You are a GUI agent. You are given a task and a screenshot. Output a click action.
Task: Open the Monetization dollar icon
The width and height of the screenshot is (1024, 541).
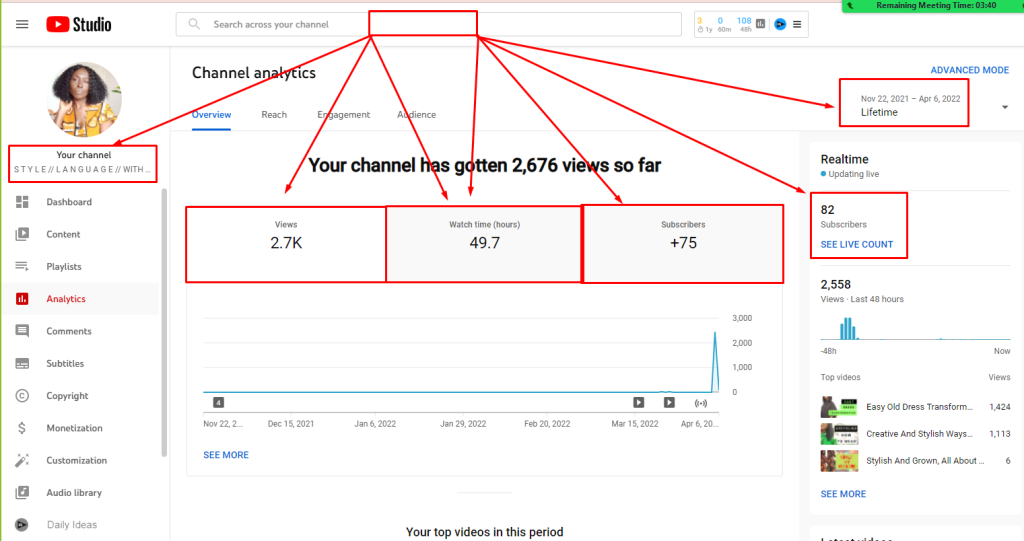(x=22, y=428)
